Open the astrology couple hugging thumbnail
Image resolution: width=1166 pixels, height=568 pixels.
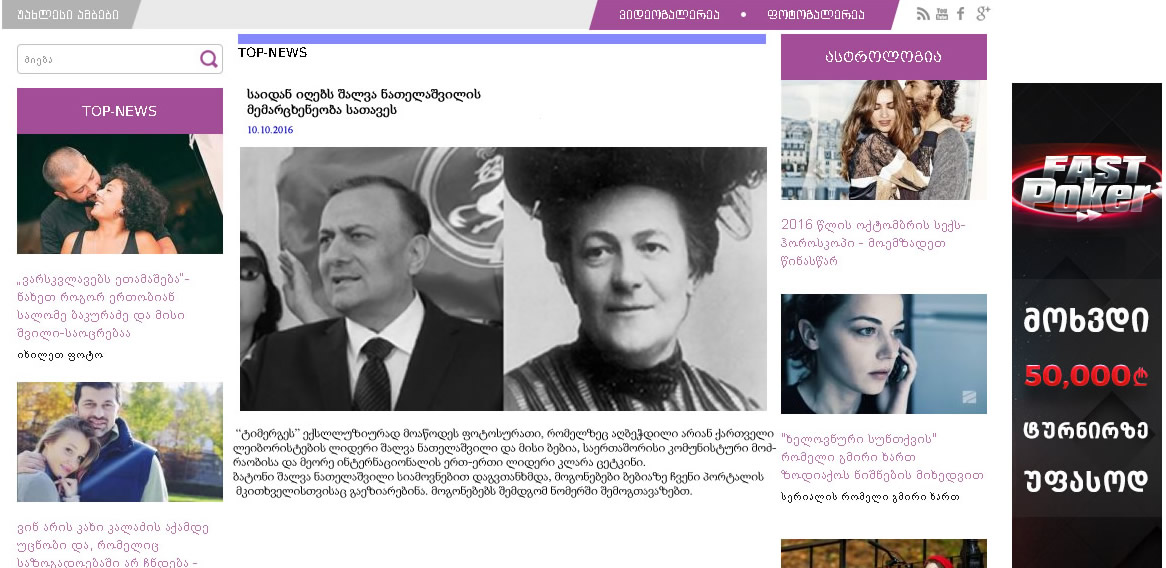883,140
